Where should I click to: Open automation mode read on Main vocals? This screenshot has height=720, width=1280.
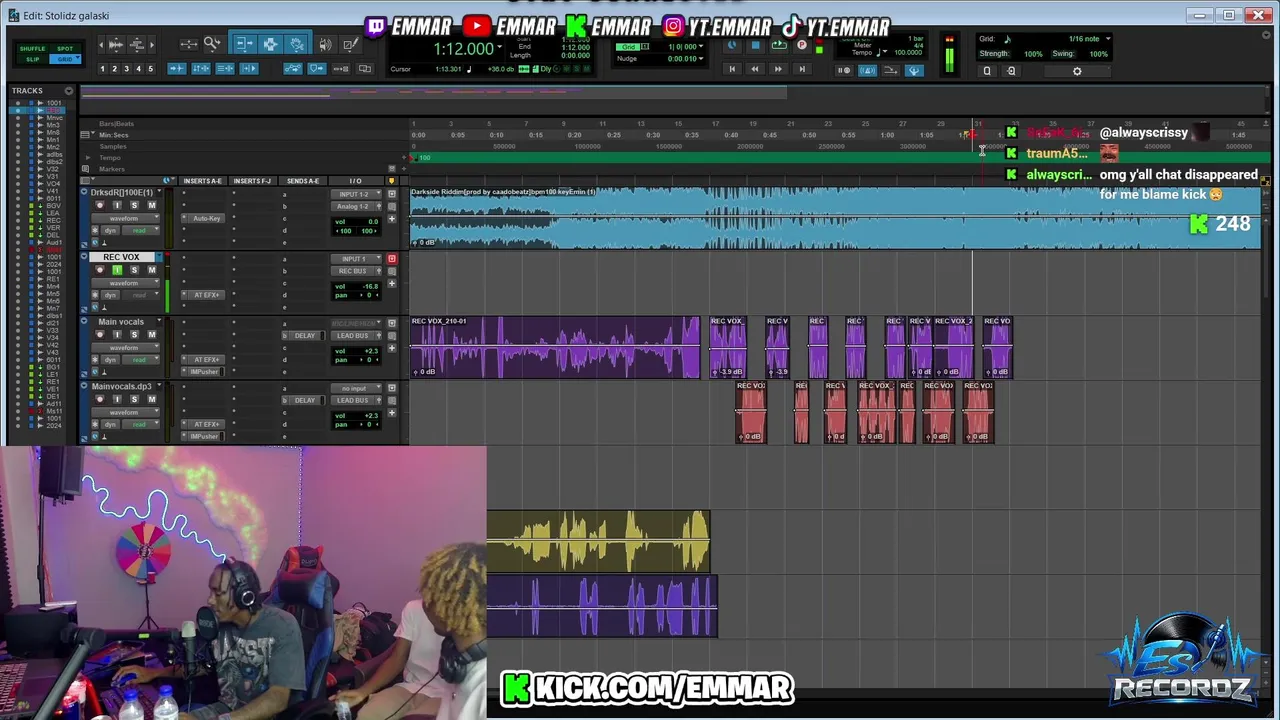[141, 360]
